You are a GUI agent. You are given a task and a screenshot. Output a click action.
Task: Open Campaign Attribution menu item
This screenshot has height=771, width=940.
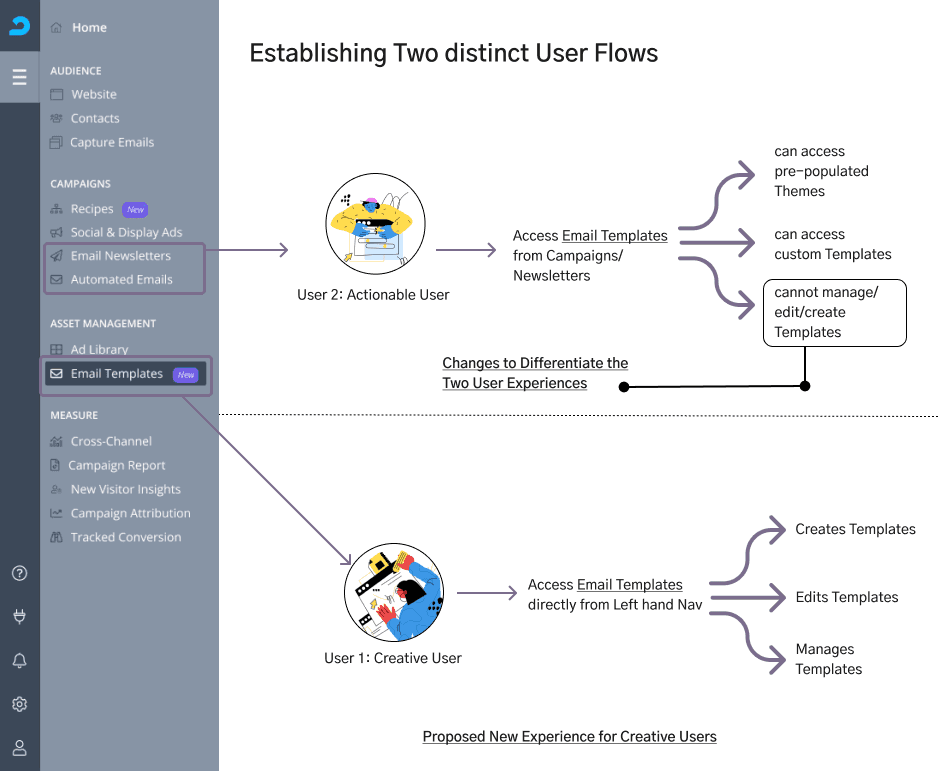click(130, 513)
